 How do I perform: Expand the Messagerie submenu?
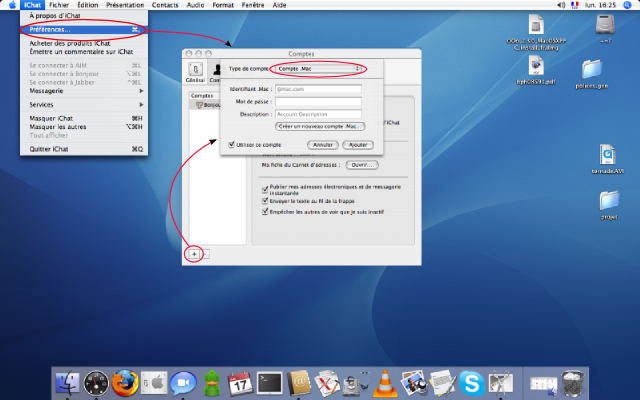pos(84,91)
